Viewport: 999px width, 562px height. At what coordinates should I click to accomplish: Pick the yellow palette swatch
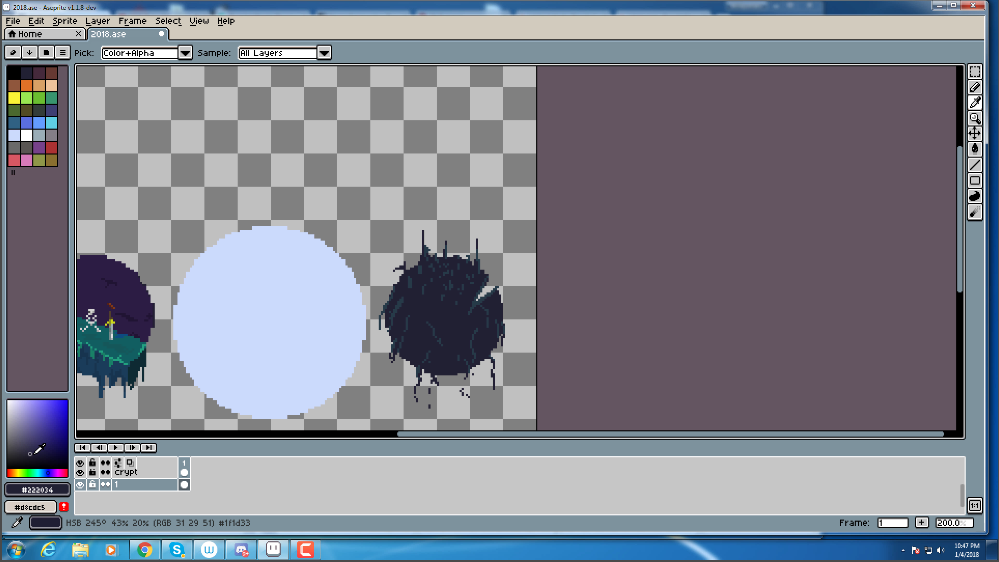click(x=13, y=97)
